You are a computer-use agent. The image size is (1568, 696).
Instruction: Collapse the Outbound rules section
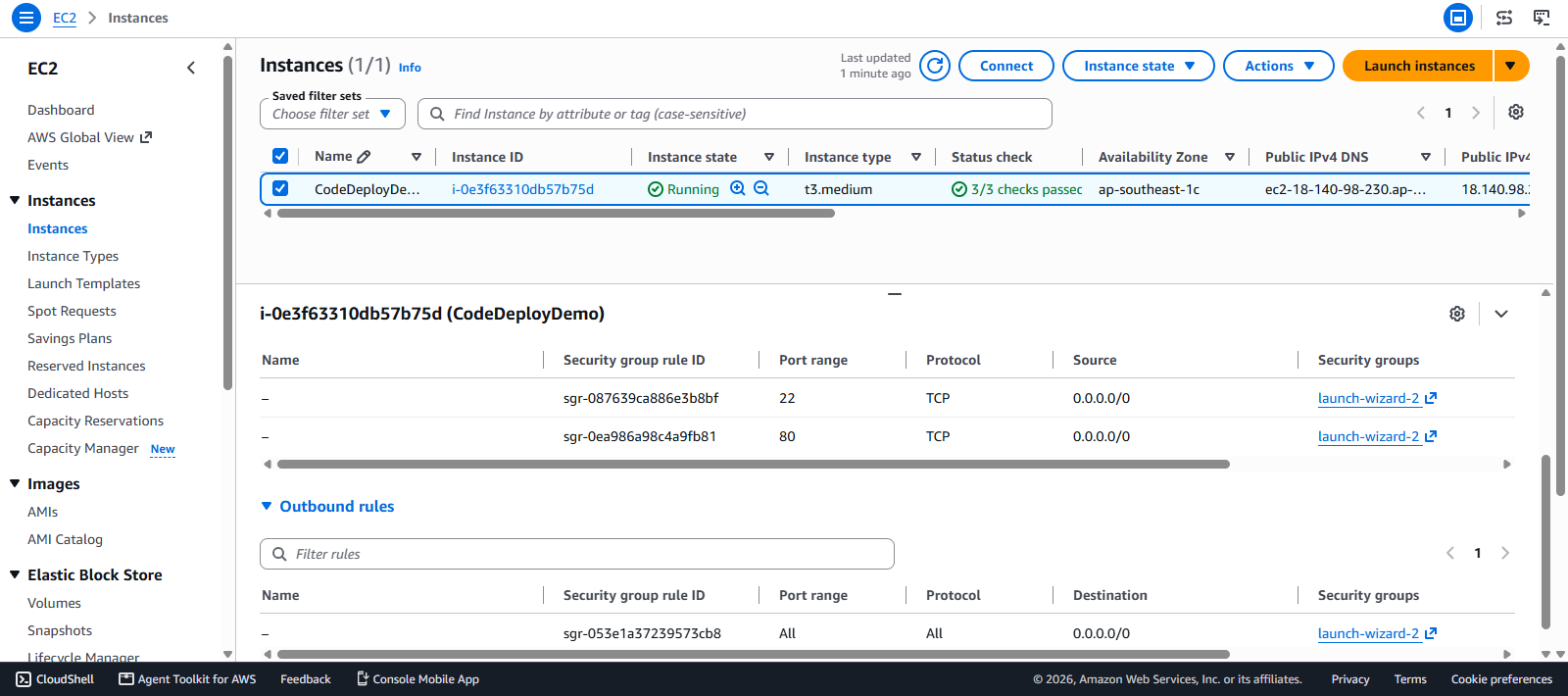coord(267,506)
